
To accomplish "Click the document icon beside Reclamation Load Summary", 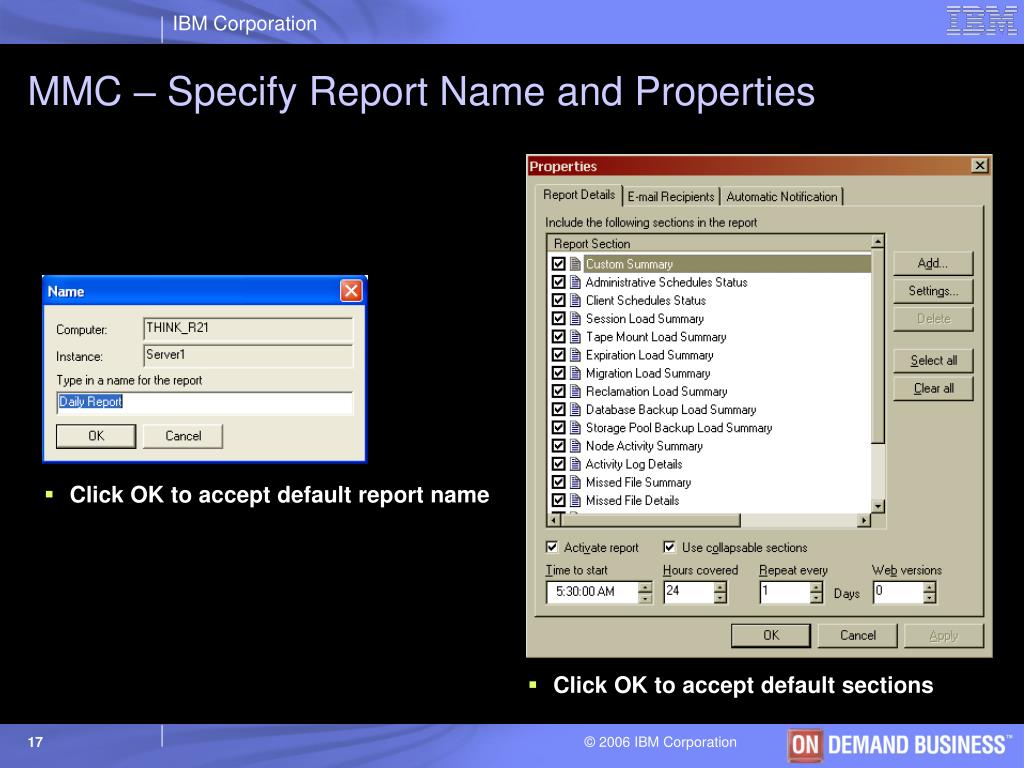I will click(575, 391).
